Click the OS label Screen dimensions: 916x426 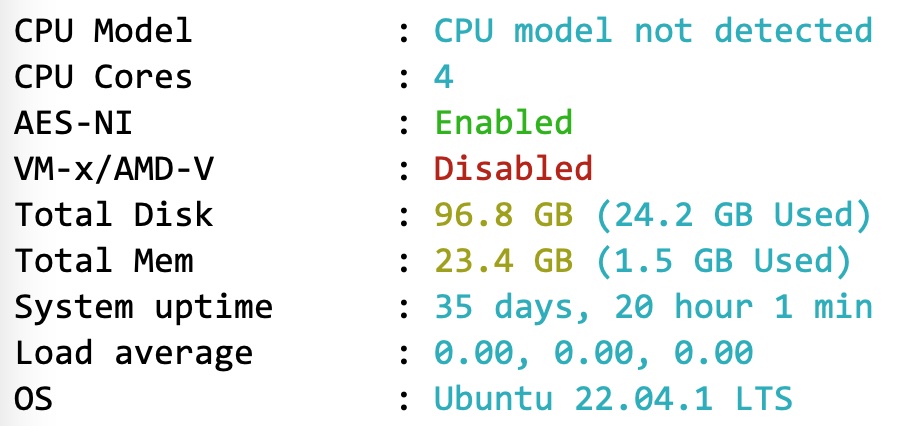pos(33,399)
